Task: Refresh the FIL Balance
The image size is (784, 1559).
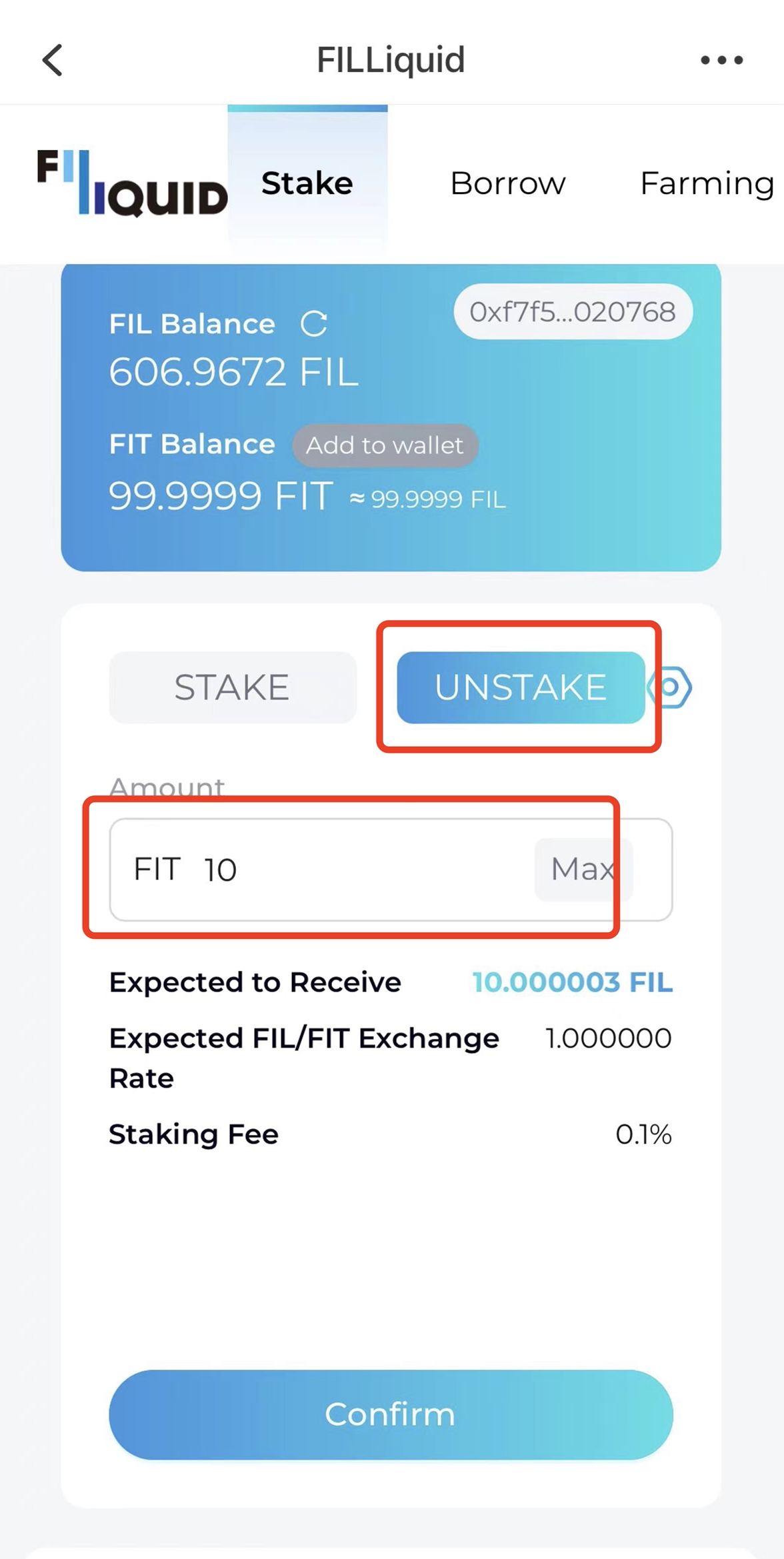Action: (313, 324)
